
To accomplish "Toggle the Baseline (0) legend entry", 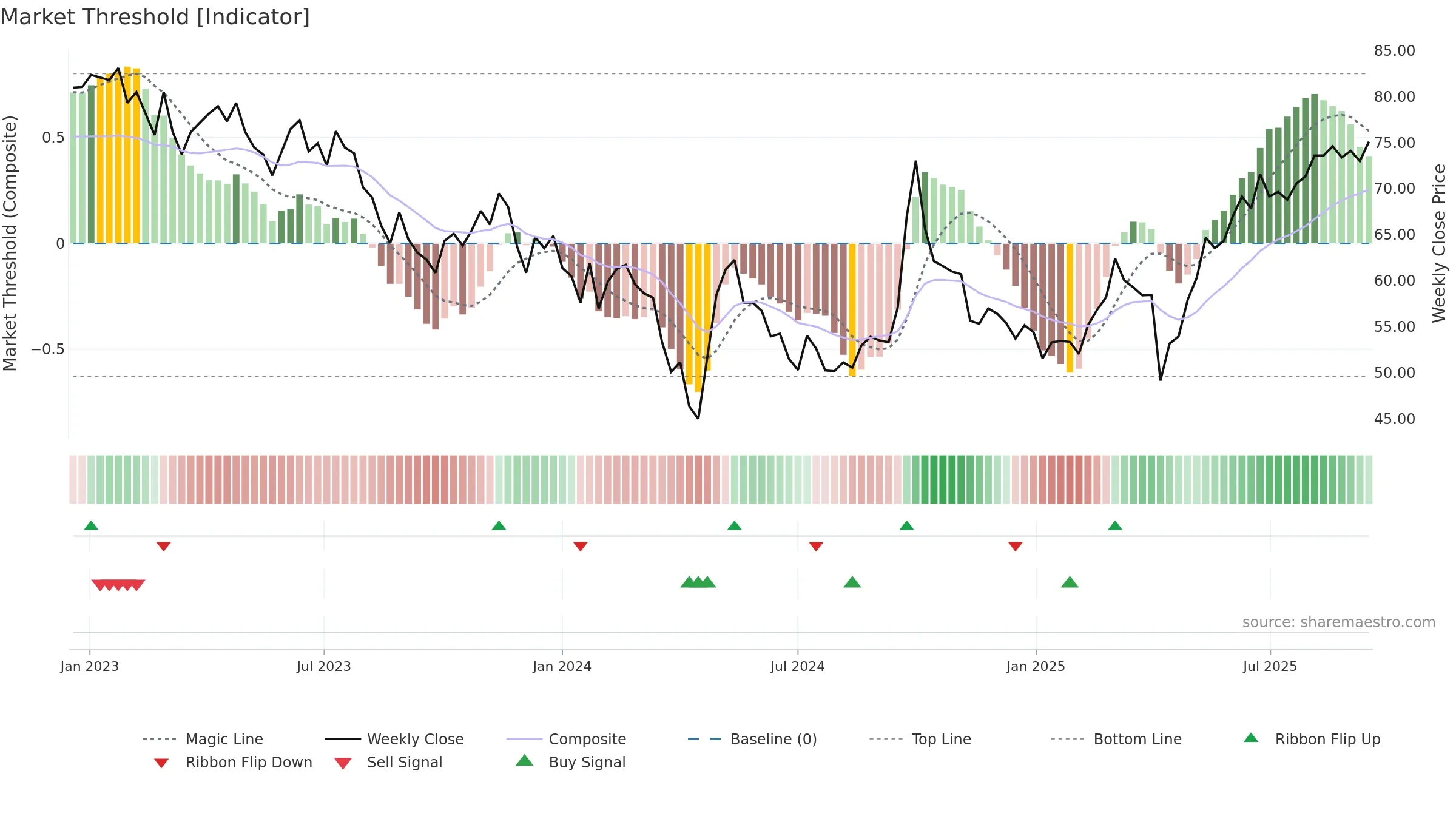I will (752, 739).
